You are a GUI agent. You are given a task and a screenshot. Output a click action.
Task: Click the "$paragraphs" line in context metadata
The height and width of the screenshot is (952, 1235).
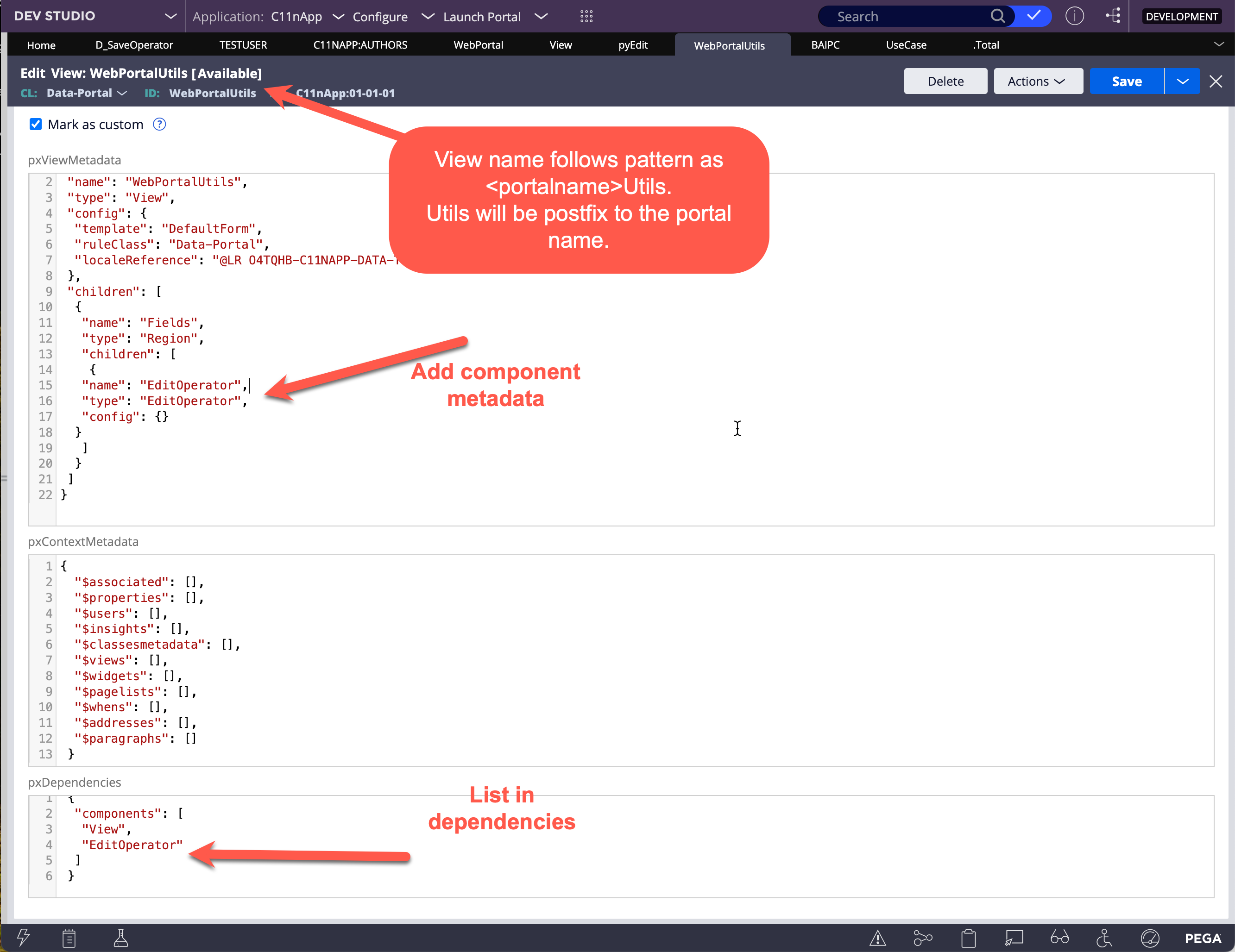pyautogui.click(x=136, y=738)
